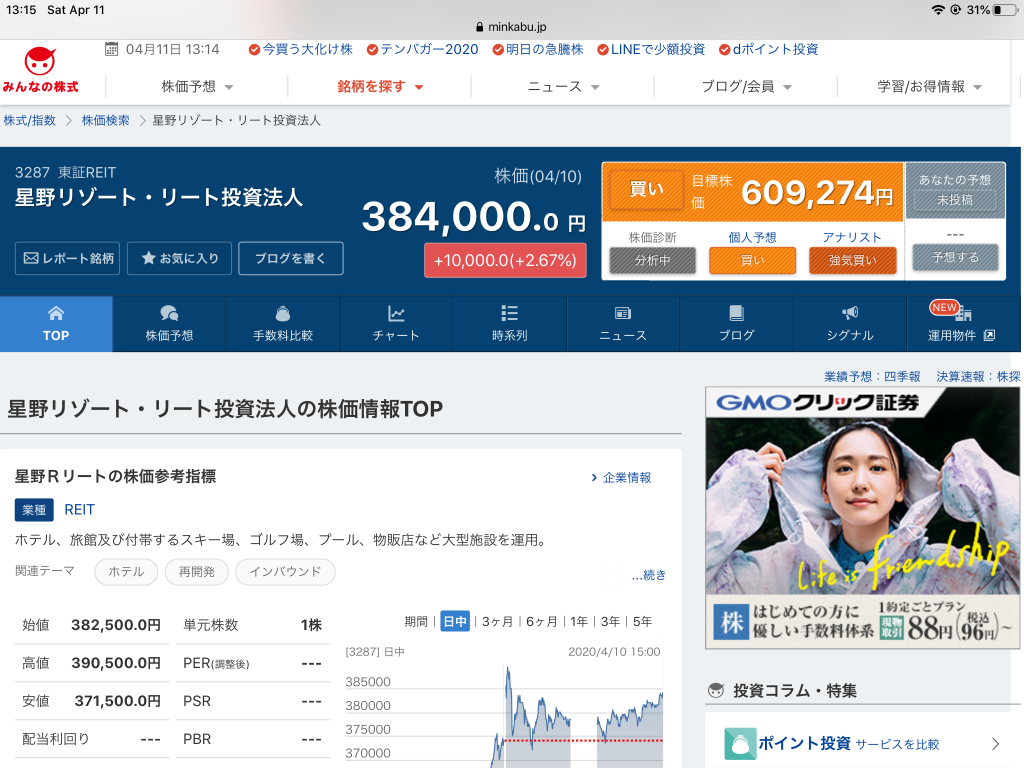Screen dimensions: 1024x768
Task: Open the 明日の急騰株 link
Action: pyautogui.click(x=538, y=49)
